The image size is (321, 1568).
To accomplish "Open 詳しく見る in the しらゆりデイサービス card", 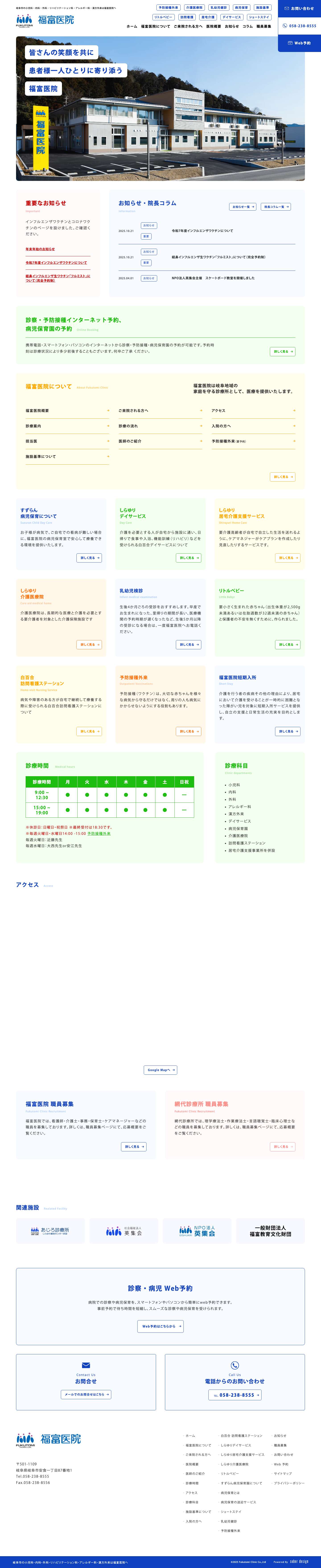I will (x=188, y=558).
